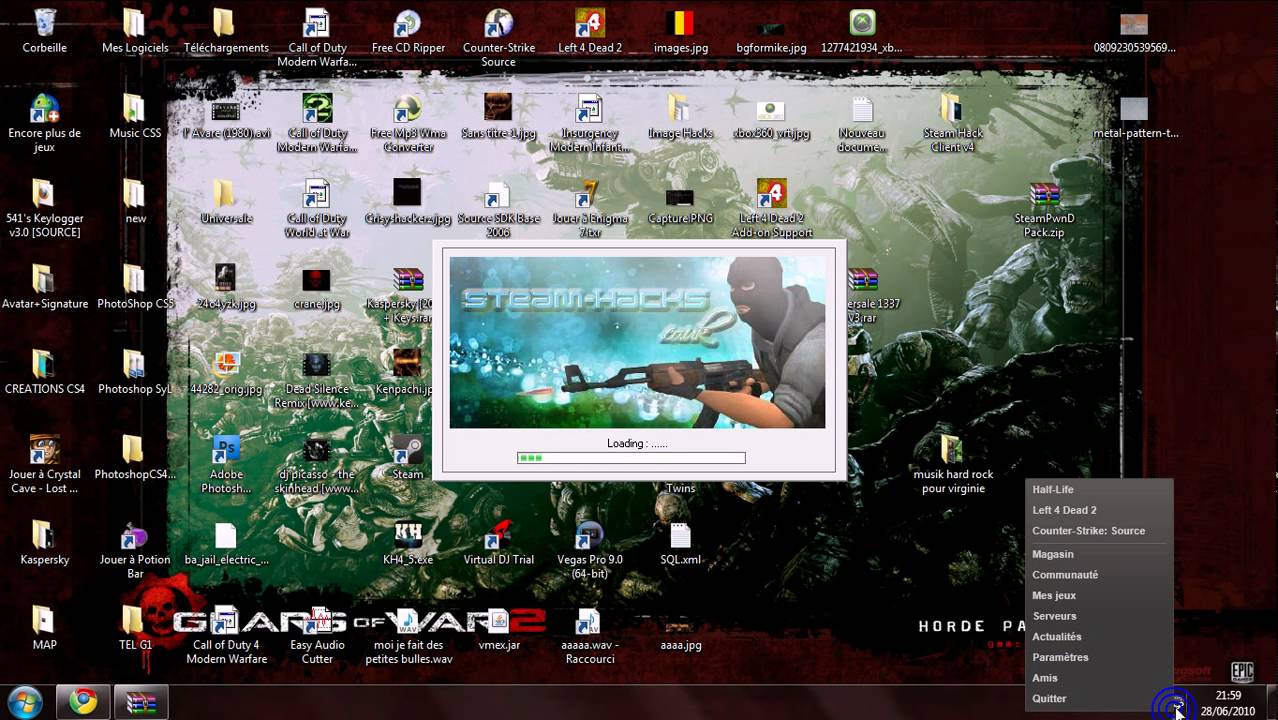Click the taskbar clock showing 21:59
This screenshot has height=720, width=1278.
tap(1228, 703)
